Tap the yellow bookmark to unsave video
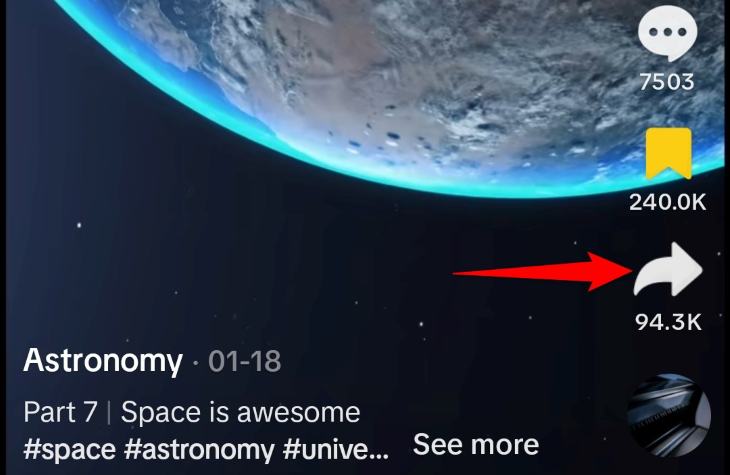730x475 pixels. click(x=669, y=154)
